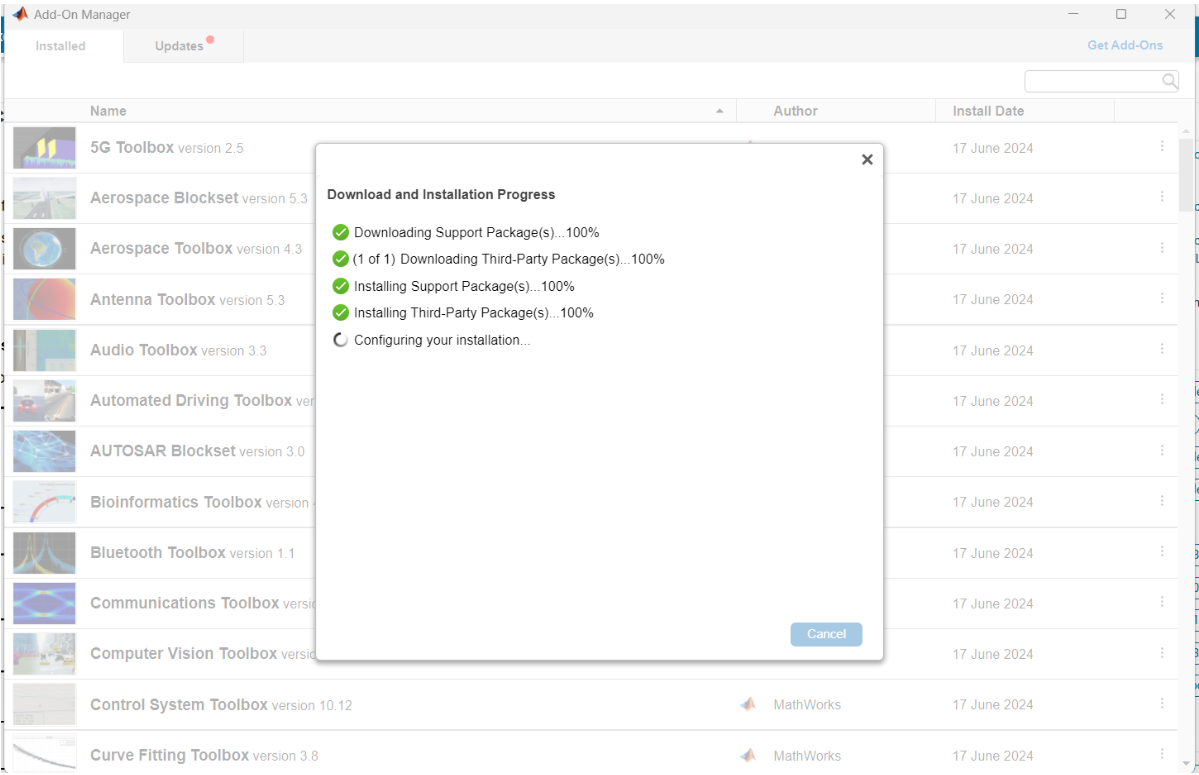The width and height of the screenshot is (1199, 775).
Task: Open the Get Add-Ons link
Action: click(x=1125, y=45)
